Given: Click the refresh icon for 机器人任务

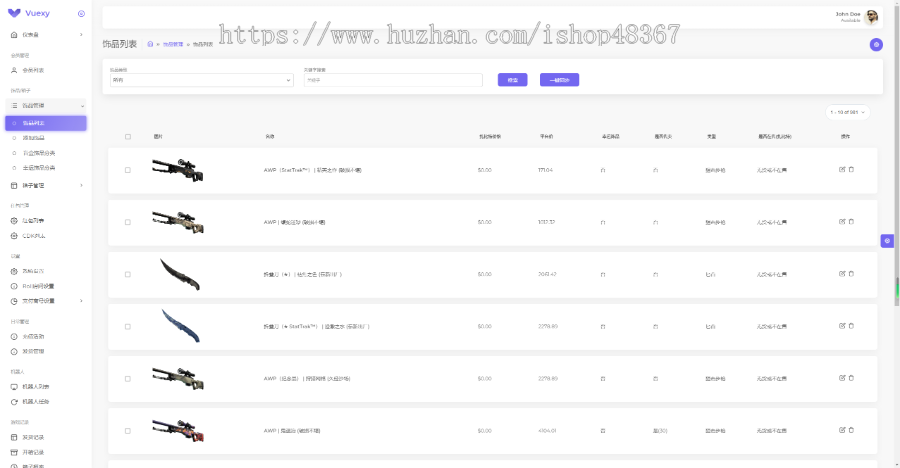Looking at the screenshot, I should click(14, 401).
